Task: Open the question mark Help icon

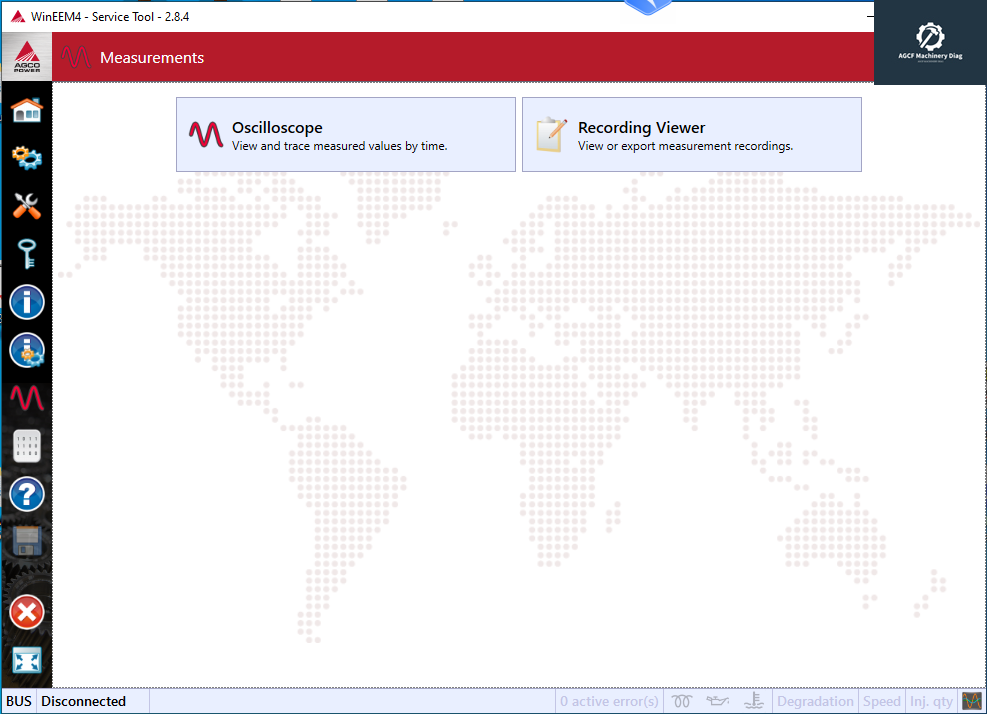Action: click(x=27, y=494)
